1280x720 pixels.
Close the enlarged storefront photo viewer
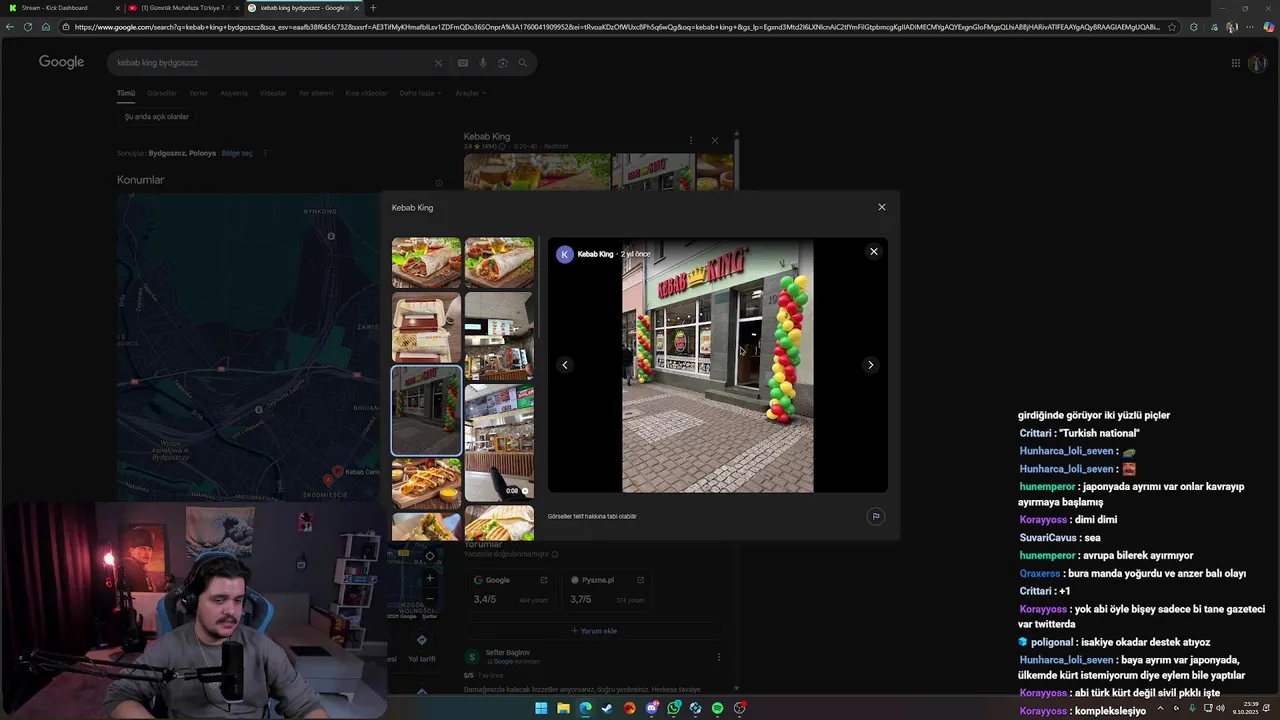click(874, 252)
